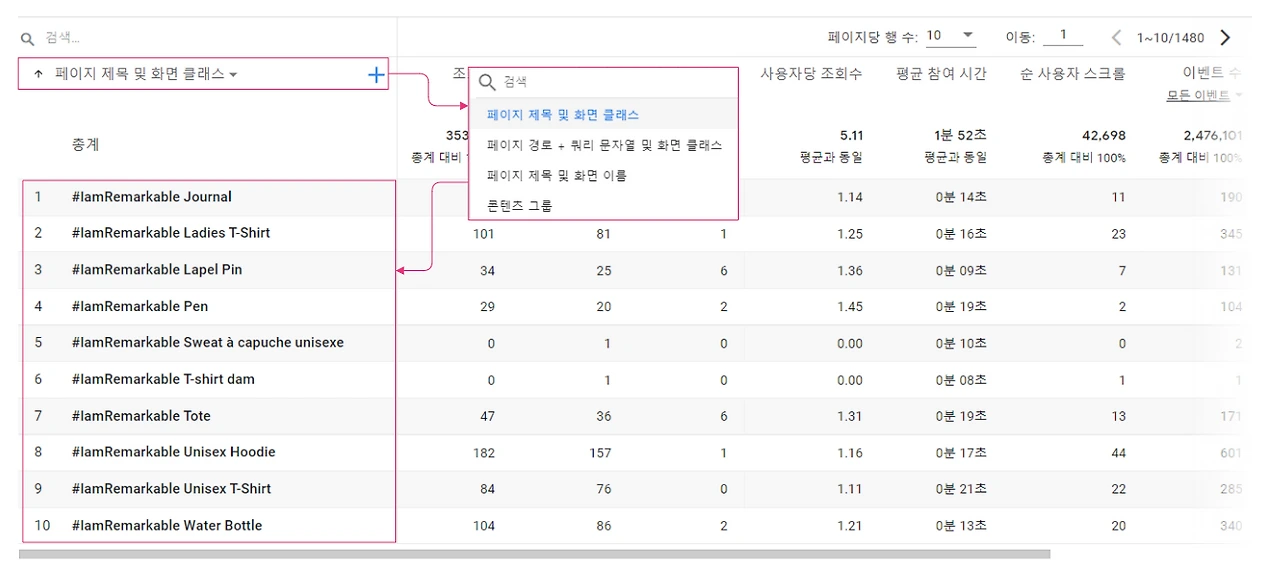Click the #IamRemarkable Pen row
This screenshot has width=1280, height=566.
pyautogui.click(x=140, y=306)
